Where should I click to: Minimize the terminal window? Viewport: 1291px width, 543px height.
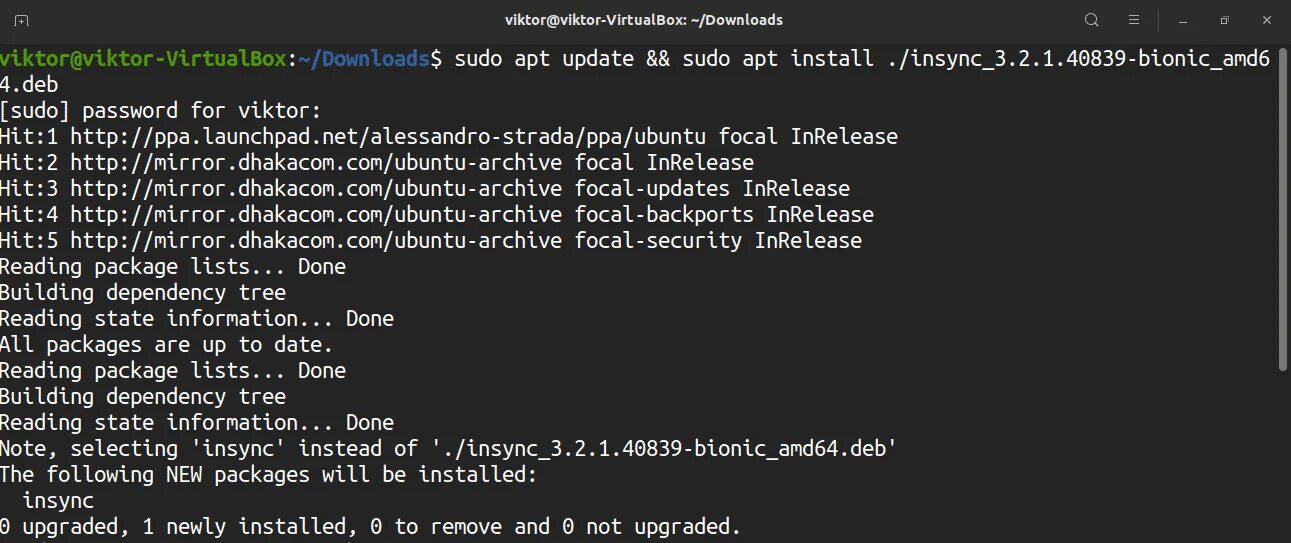(1182, 20)
